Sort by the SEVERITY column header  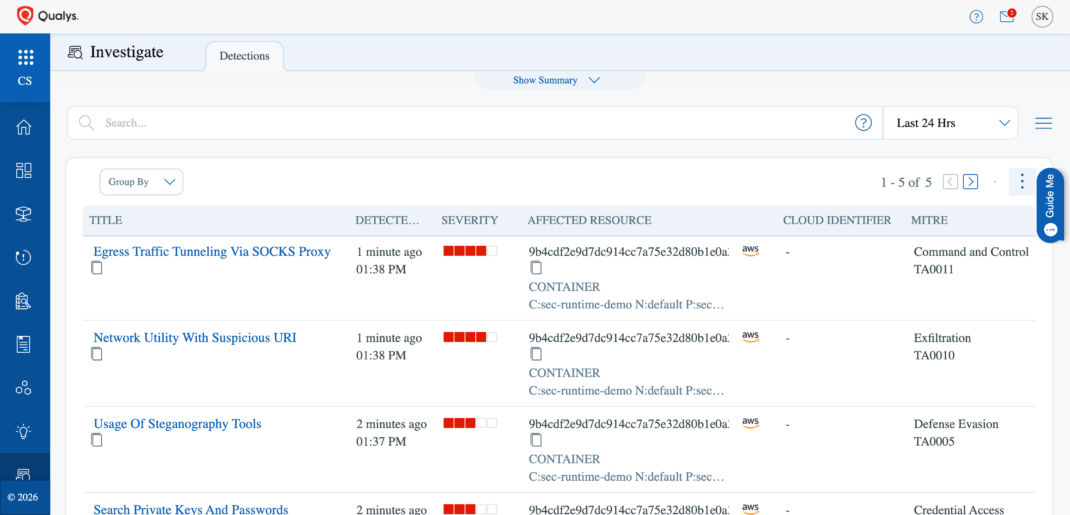click(469, 220)
